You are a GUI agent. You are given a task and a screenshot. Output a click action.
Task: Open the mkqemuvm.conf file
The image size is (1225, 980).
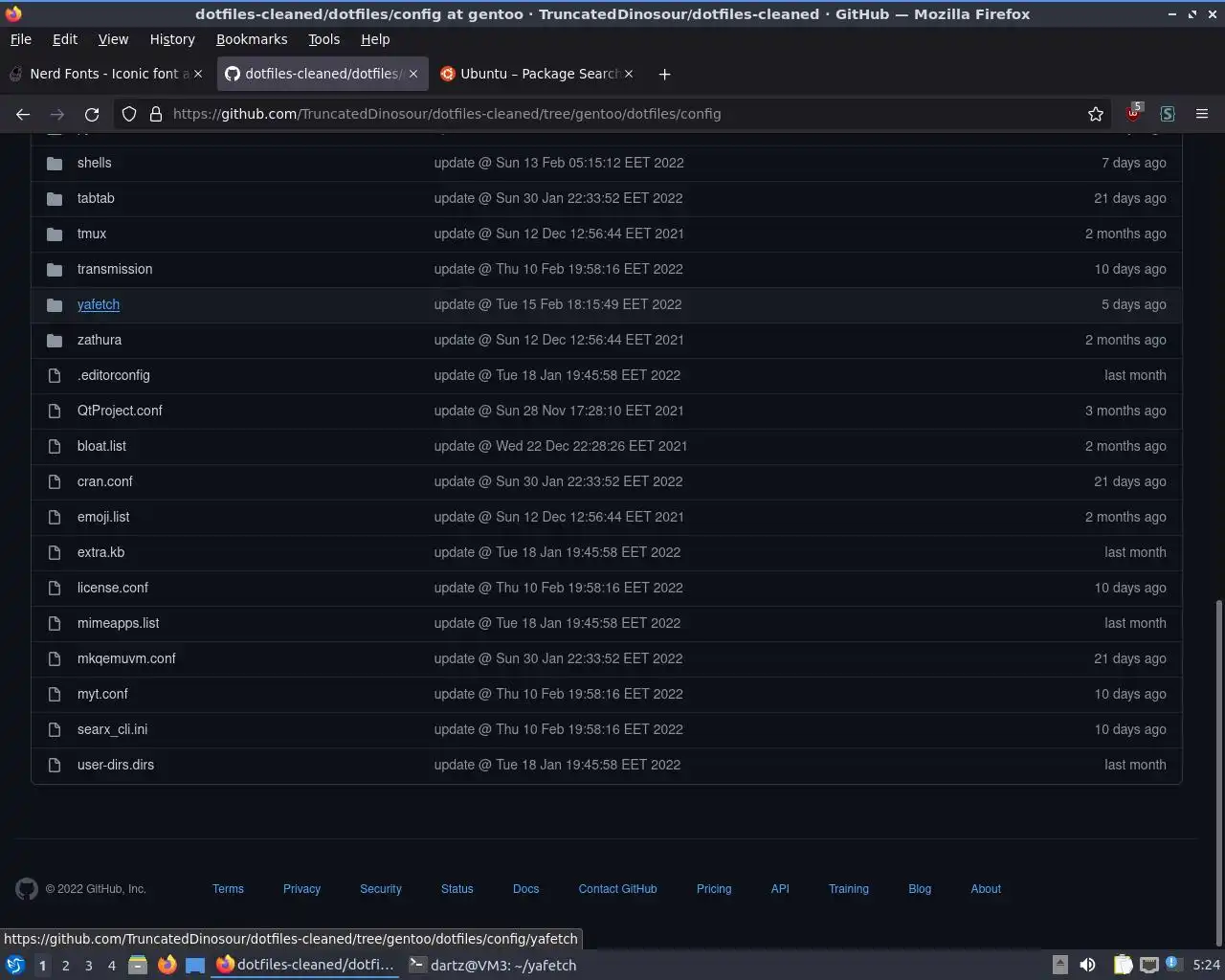pyautogui.click(x=126, y=658)
